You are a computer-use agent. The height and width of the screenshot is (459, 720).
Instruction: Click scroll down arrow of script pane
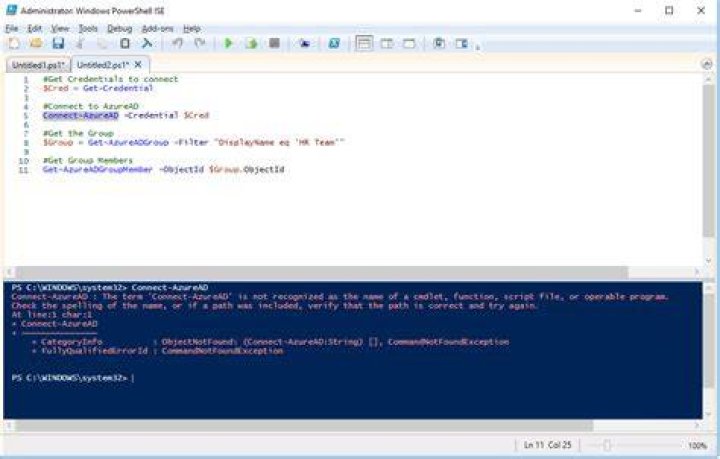pos(708,261)
